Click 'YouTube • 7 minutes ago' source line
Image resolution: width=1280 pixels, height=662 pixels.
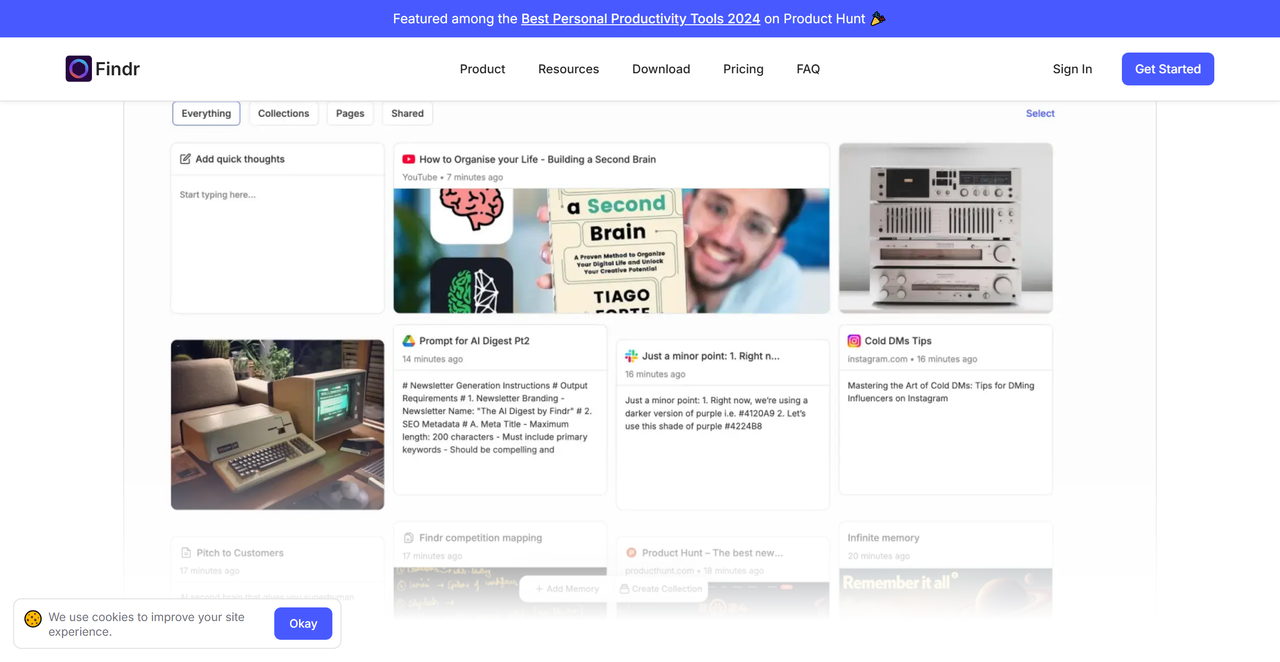[452, 177]
